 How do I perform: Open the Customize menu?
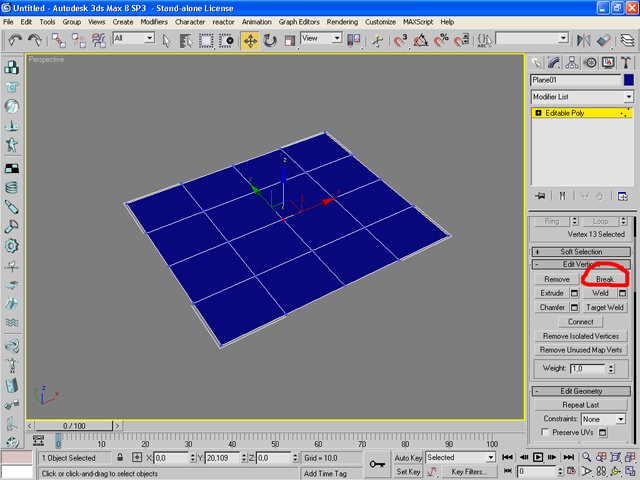tap(380, 22)
